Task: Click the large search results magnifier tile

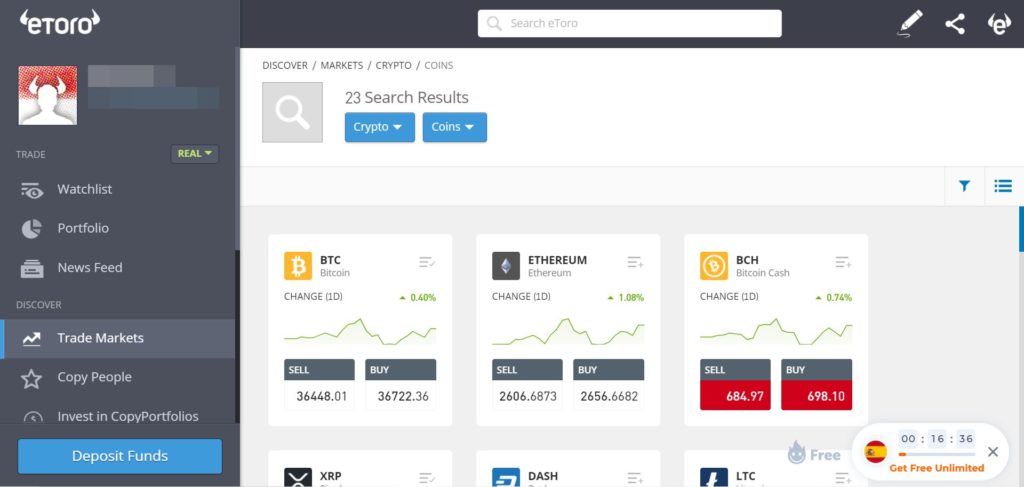Action: tap(293, 112)
